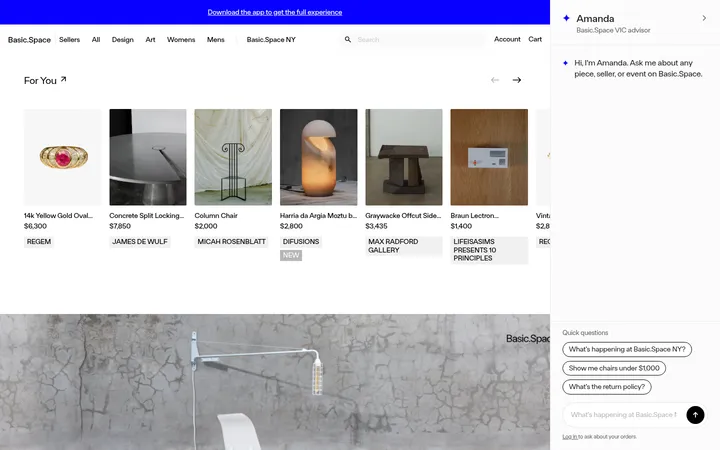View the Column Chair image

tap(233, 157)
